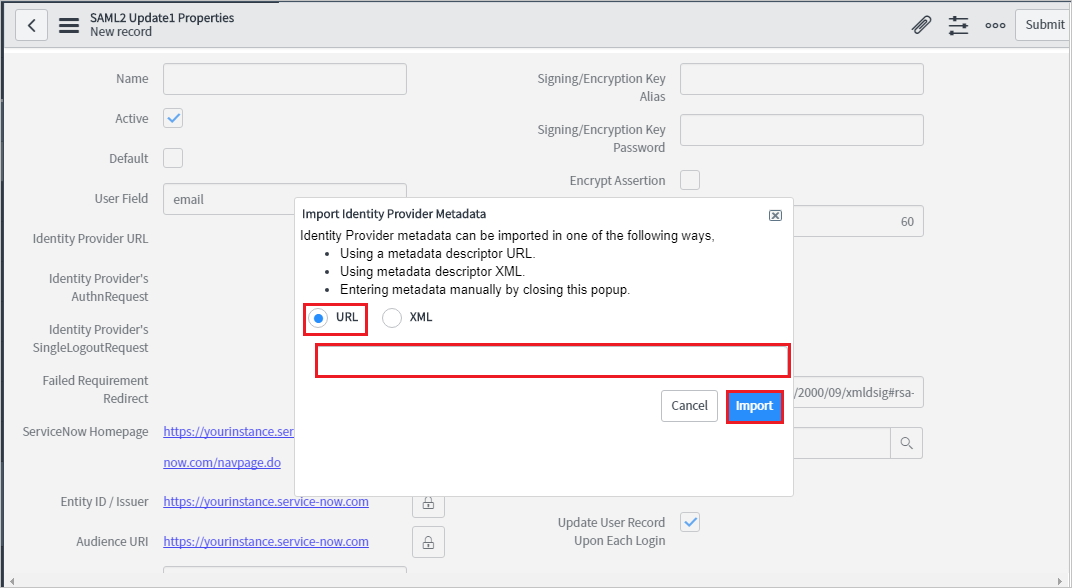The height and width of the screenshot is (588, 1072).
Task: Enable the Default checkbox
Action: point(172,157)
